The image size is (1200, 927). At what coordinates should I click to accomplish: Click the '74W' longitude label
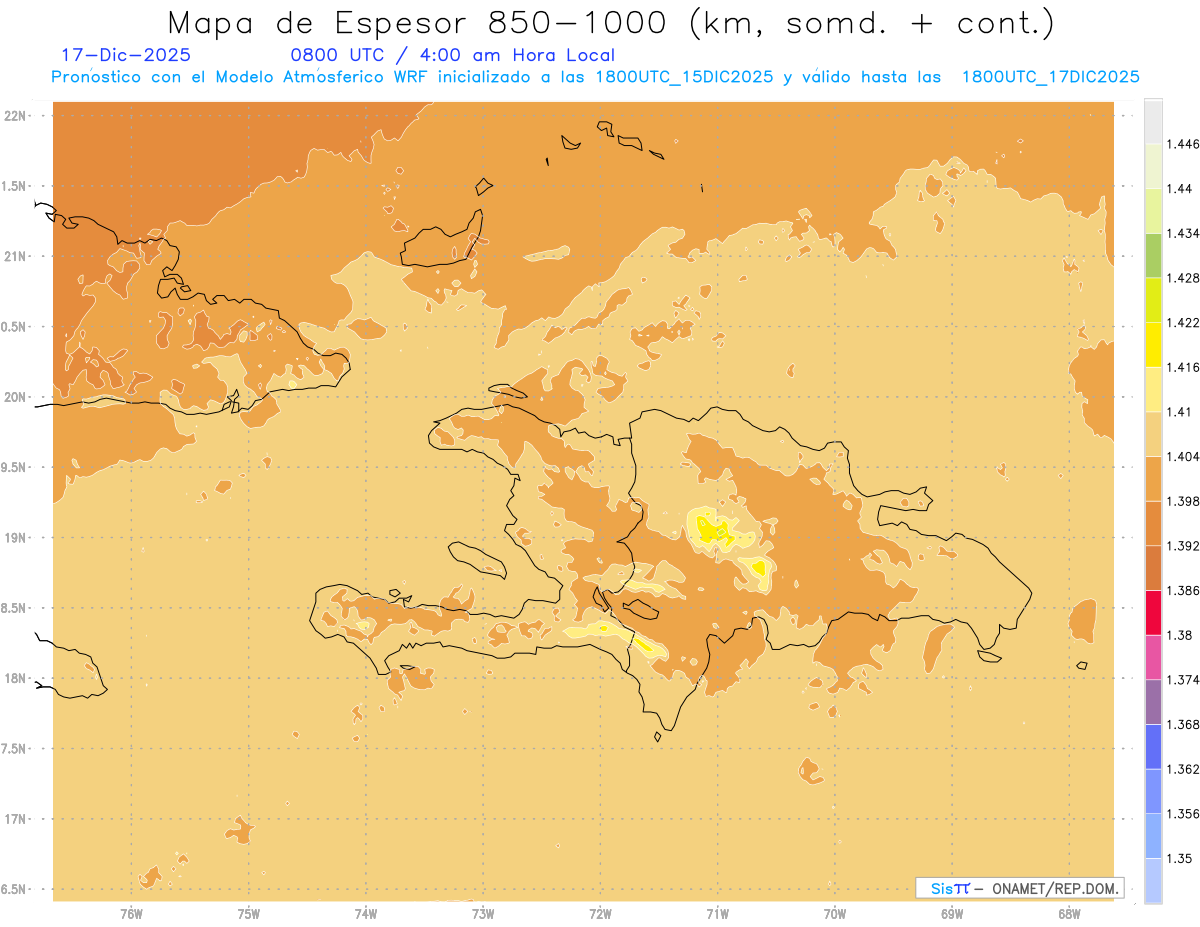365,914
